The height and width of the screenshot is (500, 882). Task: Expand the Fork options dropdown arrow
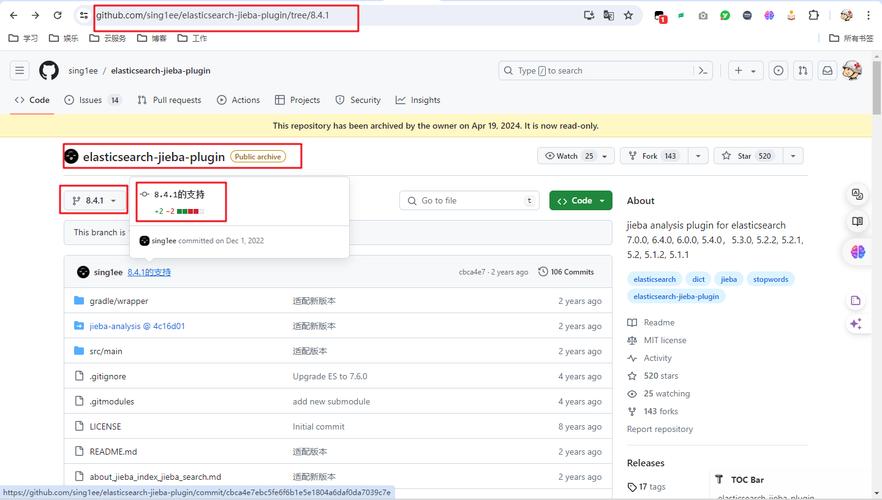698,156
